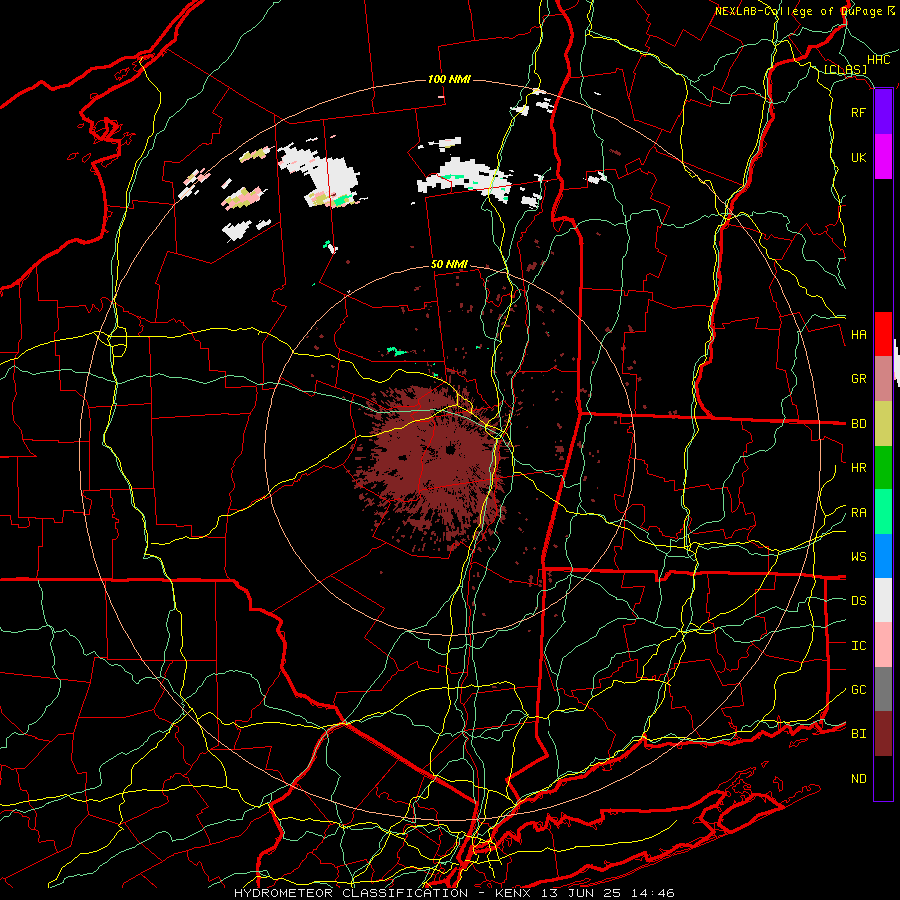900x900 pixels.
Task: Select the light pink IC swatch
Action: pos(883,645)
